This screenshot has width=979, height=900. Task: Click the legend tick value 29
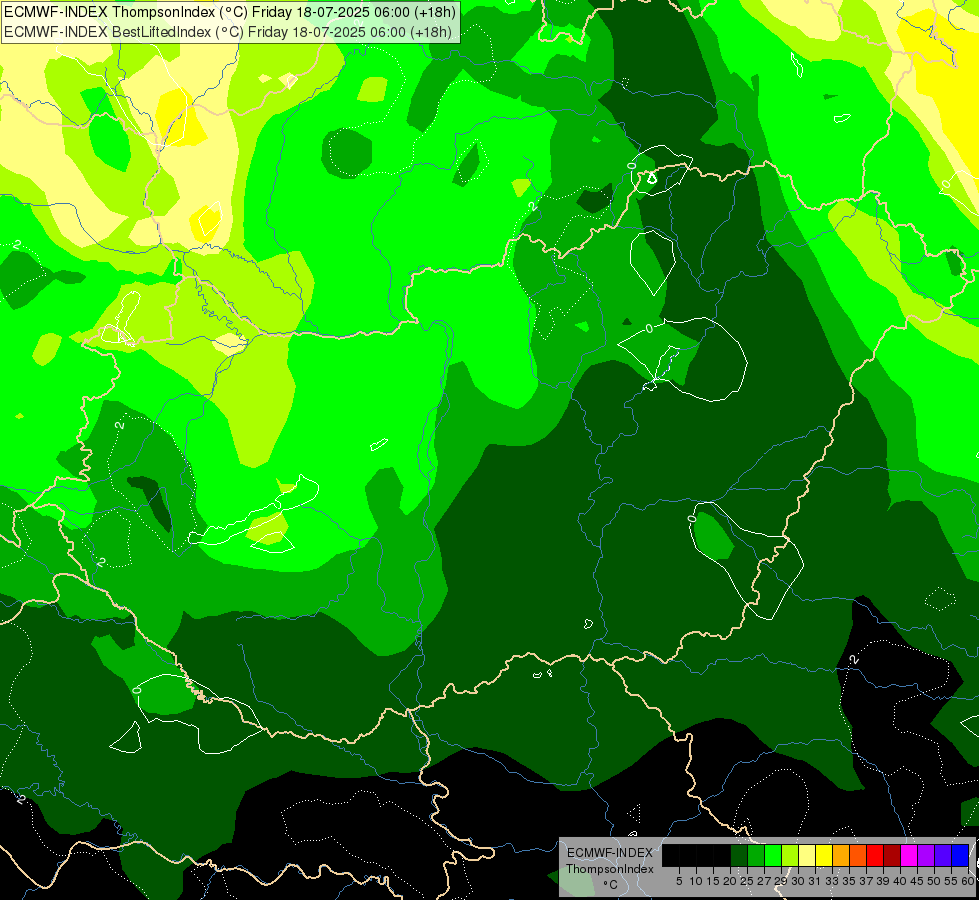tap(781, 881)
